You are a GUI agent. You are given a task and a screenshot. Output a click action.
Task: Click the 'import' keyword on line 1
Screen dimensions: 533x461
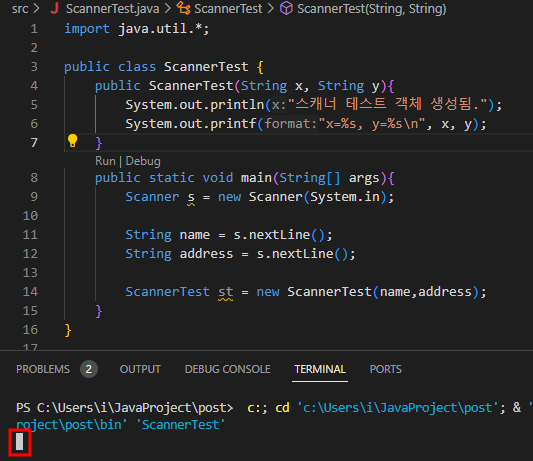click(87, 29)
